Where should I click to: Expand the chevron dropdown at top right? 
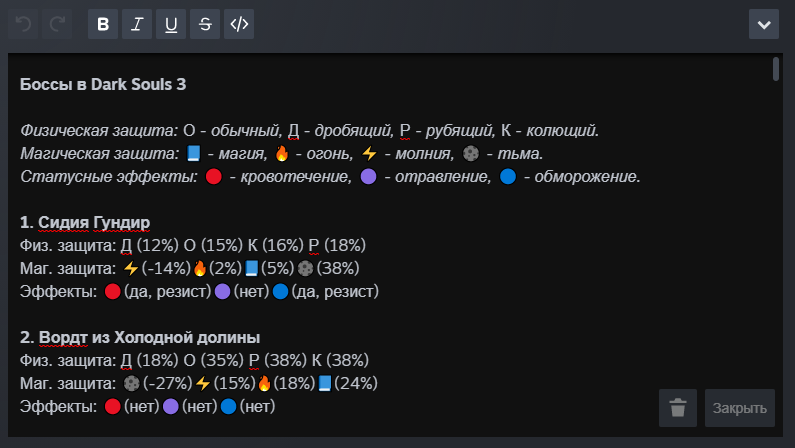764,24
